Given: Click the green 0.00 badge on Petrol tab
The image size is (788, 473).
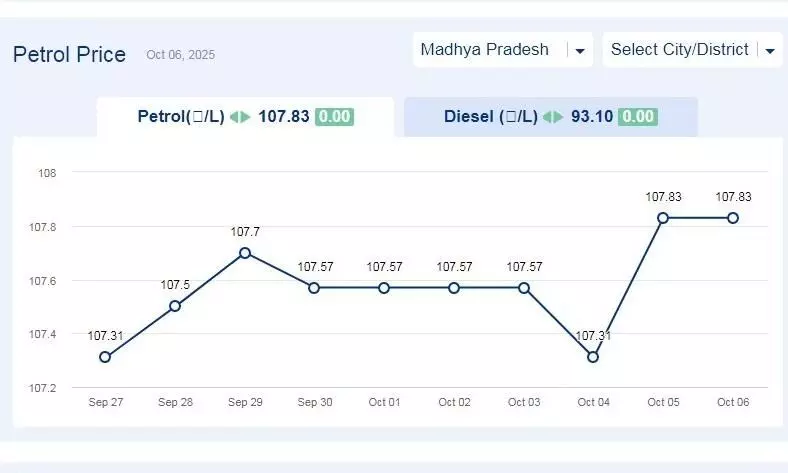Looking at the screenshot, I should [334, 117].
